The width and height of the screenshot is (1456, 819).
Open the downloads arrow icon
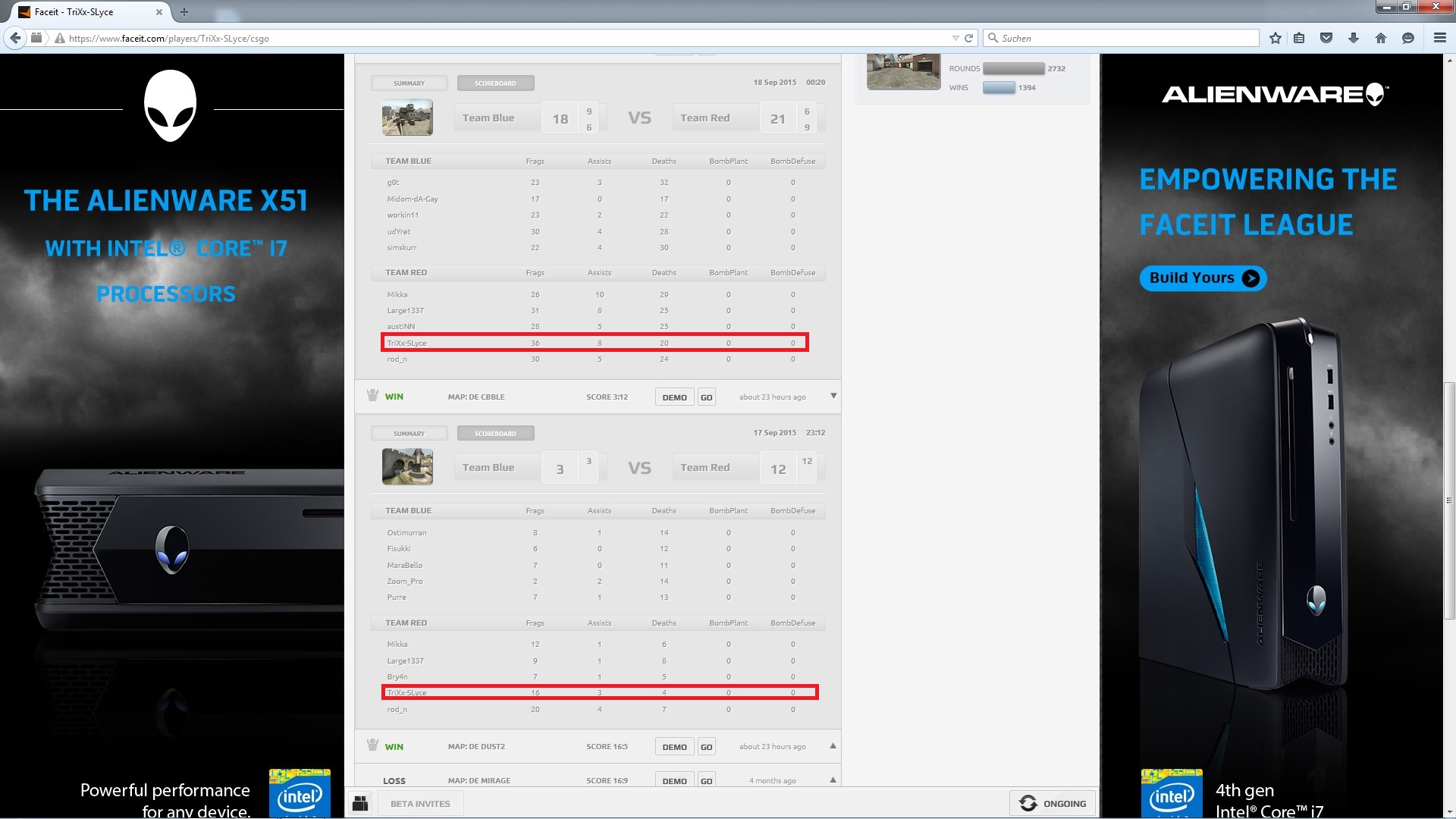click(x=1354, y=38)
